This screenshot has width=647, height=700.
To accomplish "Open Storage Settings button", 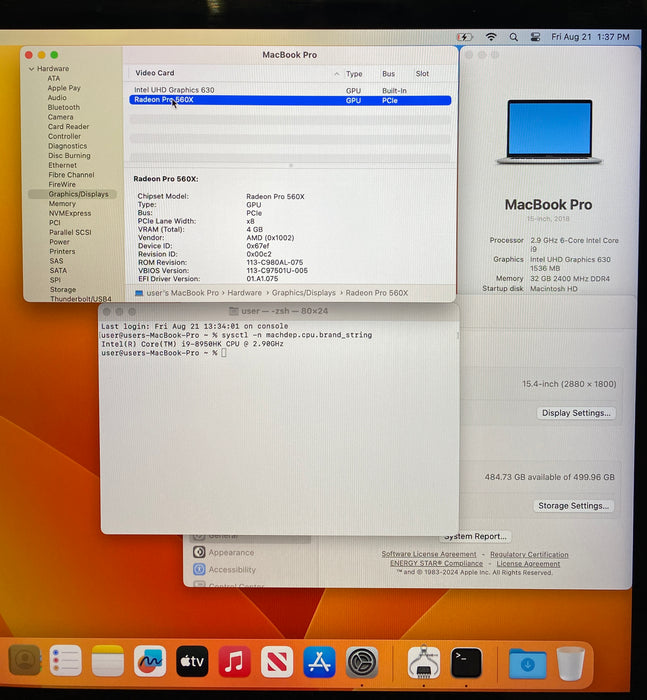I will click(573, 506).
